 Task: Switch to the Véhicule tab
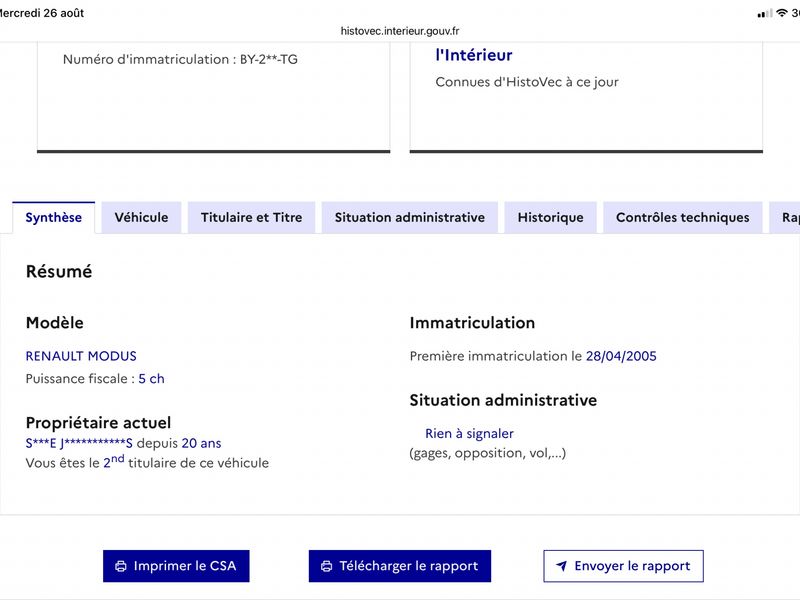(x=141, y=218)
